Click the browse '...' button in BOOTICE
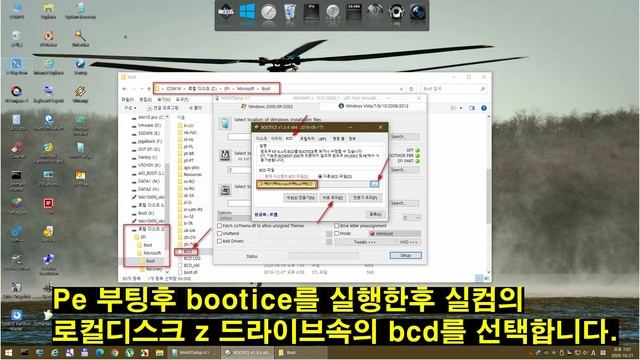The image size is (640, 360). click(375, 184)
